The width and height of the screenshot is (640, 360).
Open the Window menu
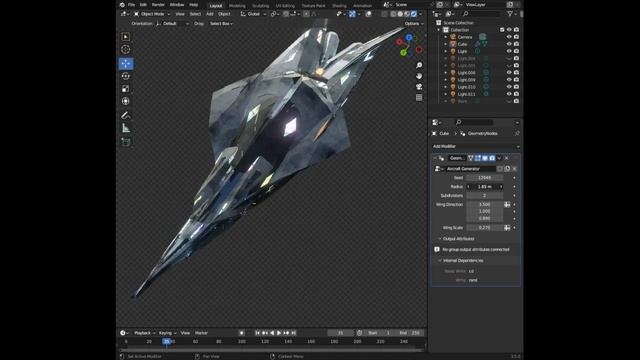tap(177, 5)
